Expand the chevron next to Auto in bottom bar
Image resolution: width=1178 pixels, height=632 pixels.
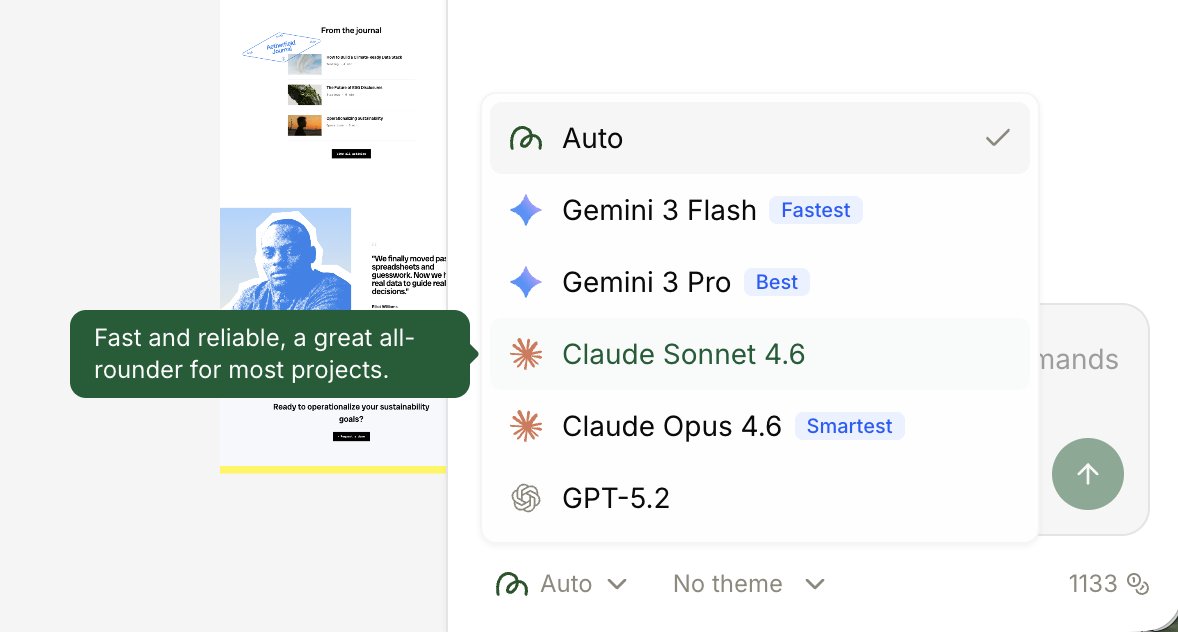(x=617, y=584)
